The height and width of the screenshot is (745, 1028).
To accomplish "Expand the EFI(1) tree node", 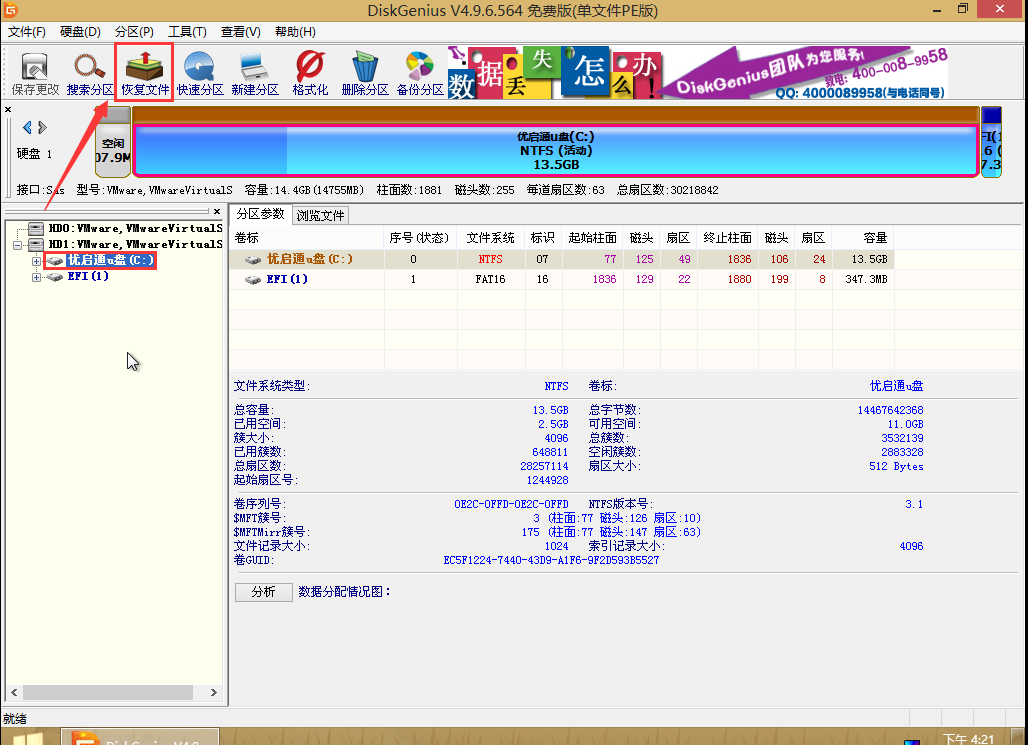I will [x=37, y=277].
